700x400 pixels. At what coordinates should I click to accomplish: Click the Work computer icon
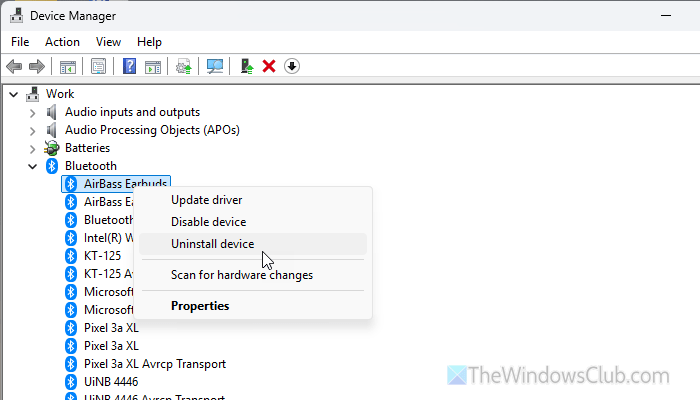pyautogui.click(x=32, y=94)
